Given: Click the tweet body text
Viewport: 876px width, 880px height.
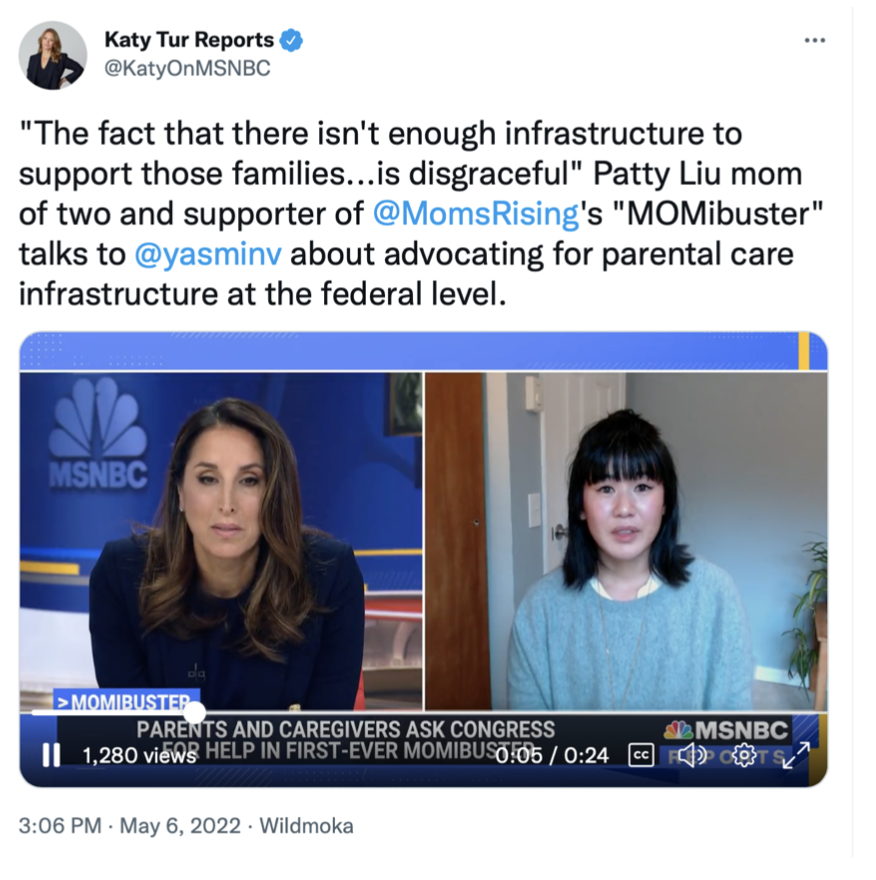Looking at the screenshot, I should (421, 214).
